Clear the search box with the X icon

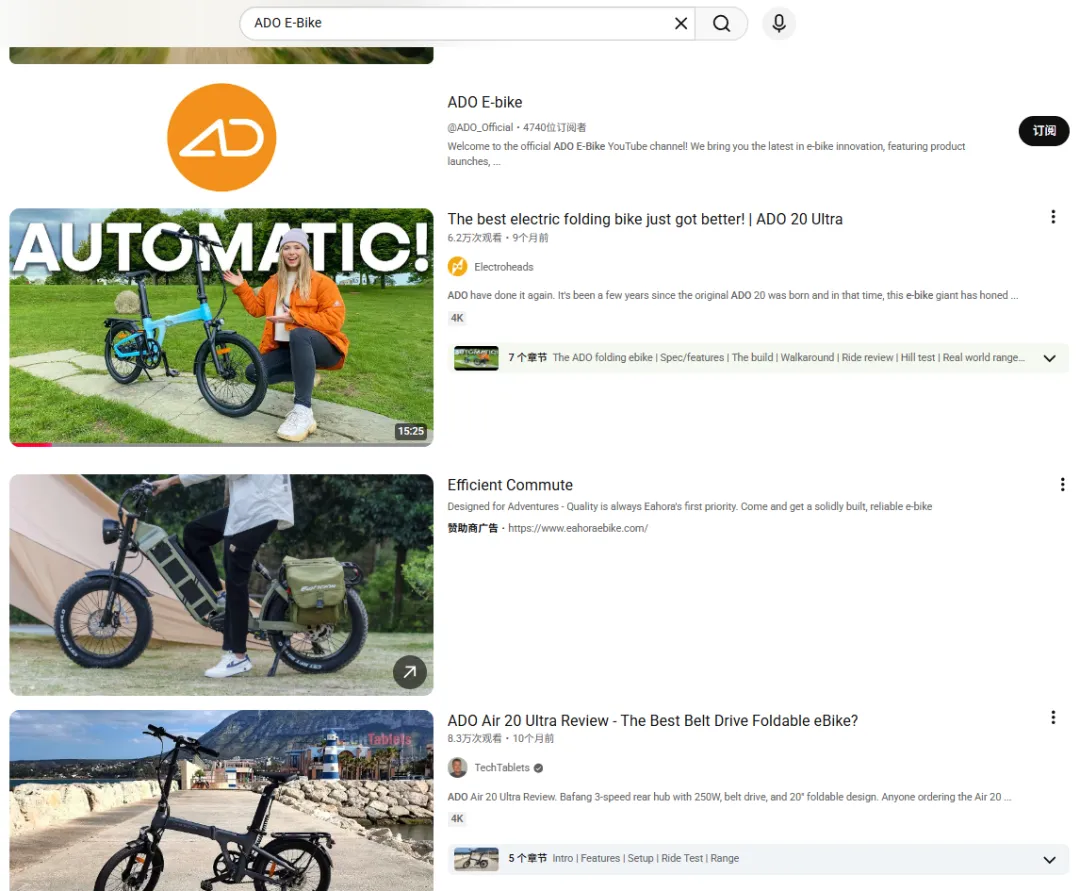pos(681,23)
